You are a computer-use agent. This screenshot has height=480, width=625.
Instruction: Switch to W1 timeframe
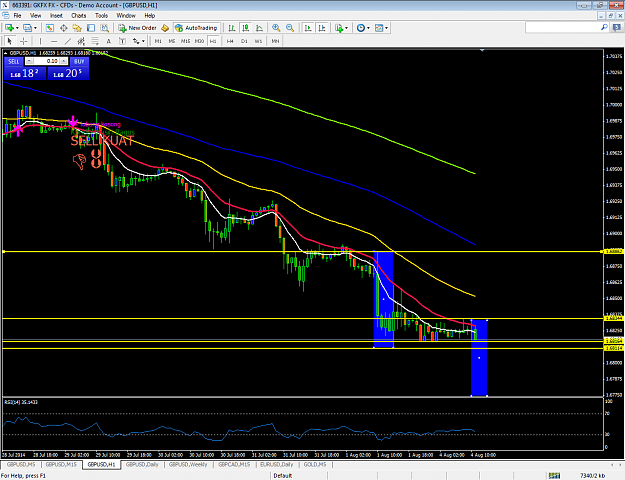258,41
